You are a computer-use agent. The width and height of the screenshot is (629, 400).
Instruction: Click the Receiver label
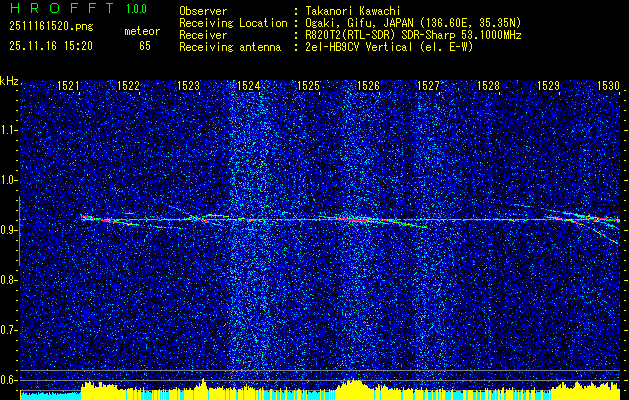tap(203, 35)
